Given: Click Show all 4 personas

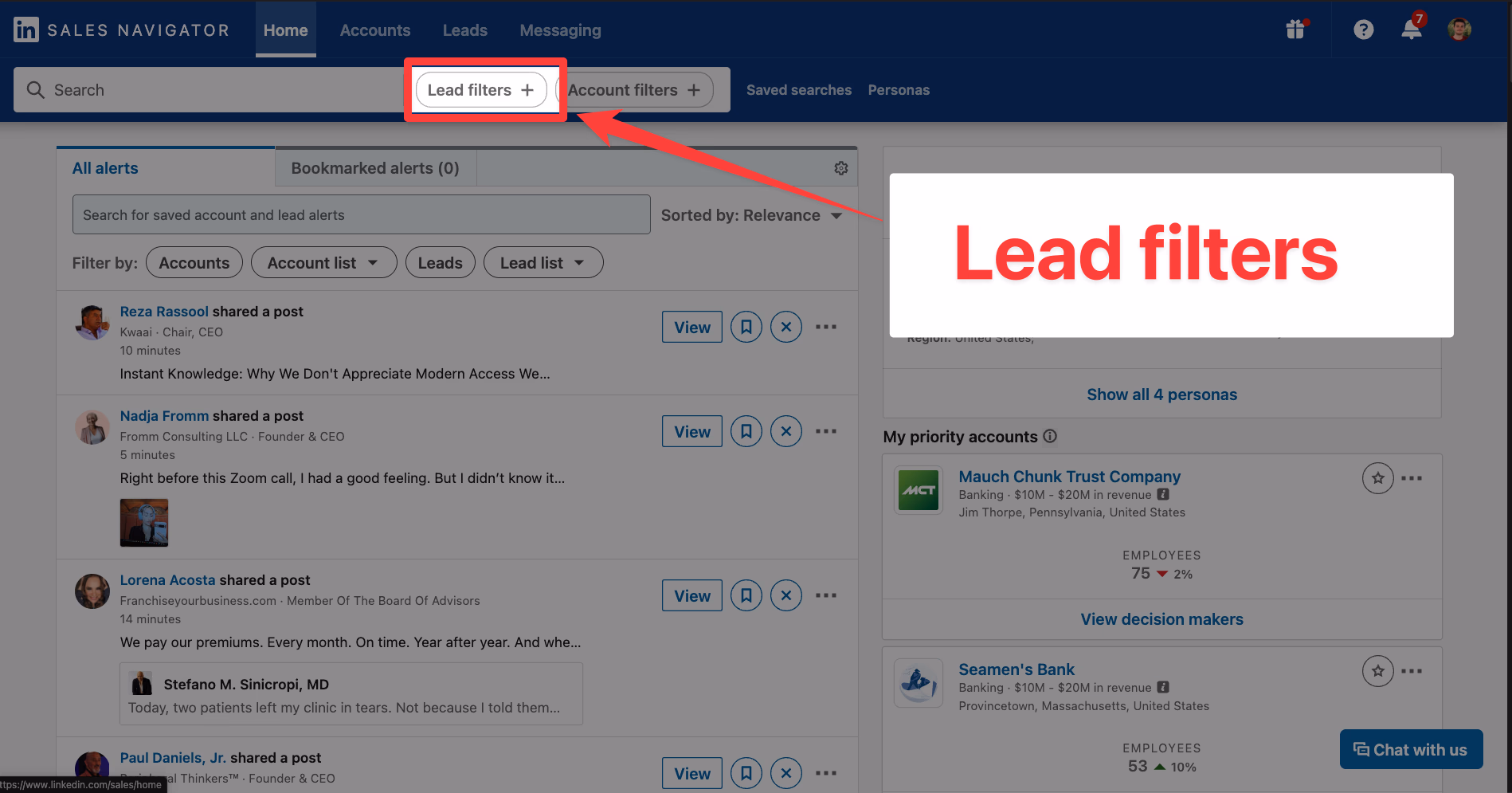Looking at the screenshot, I should click(x=1161, y=395).
